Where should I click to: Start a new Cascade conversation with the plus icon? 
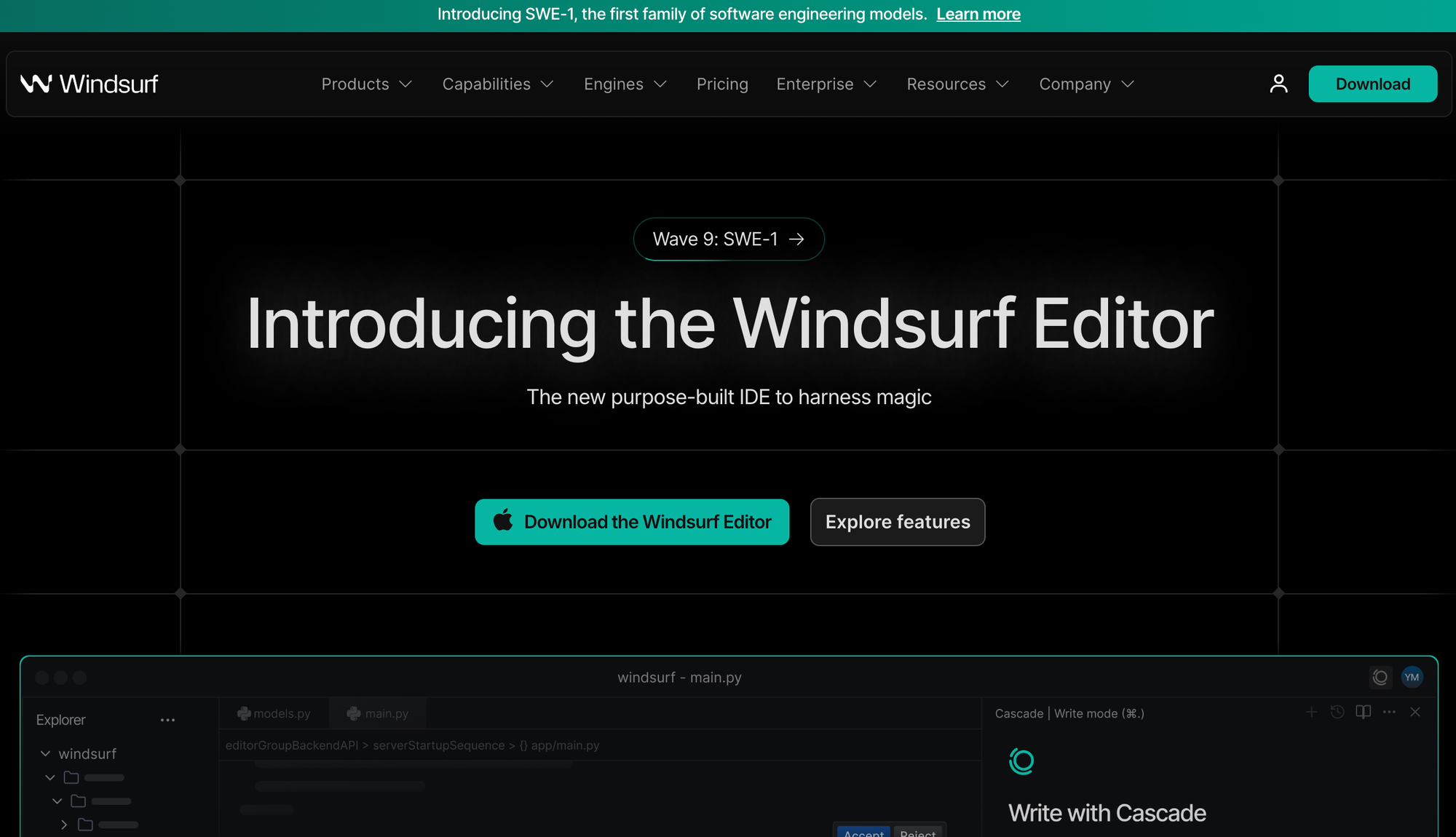point(1311,713)
